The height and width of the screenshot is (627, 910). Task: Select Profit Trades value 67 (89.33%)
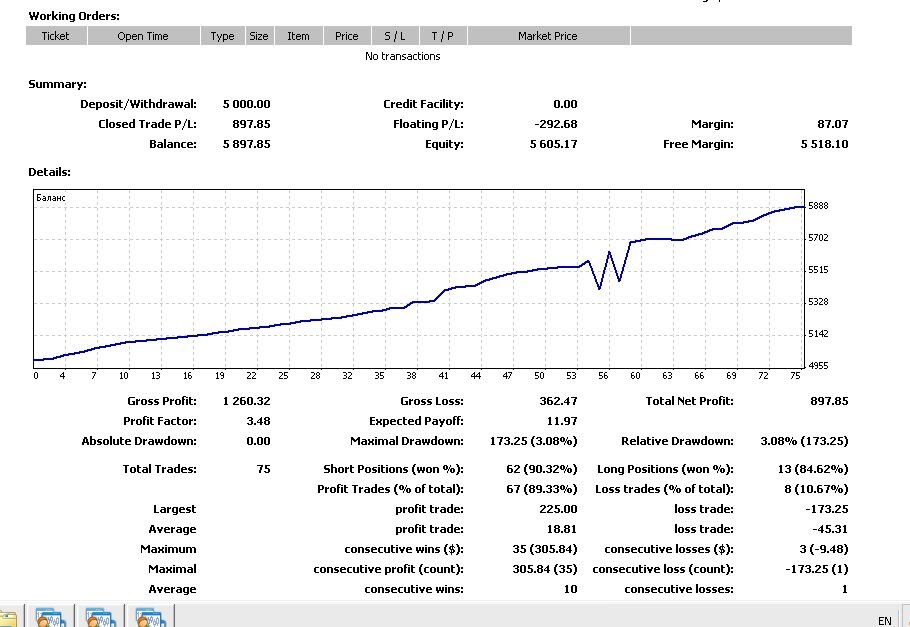click(541, 489)
